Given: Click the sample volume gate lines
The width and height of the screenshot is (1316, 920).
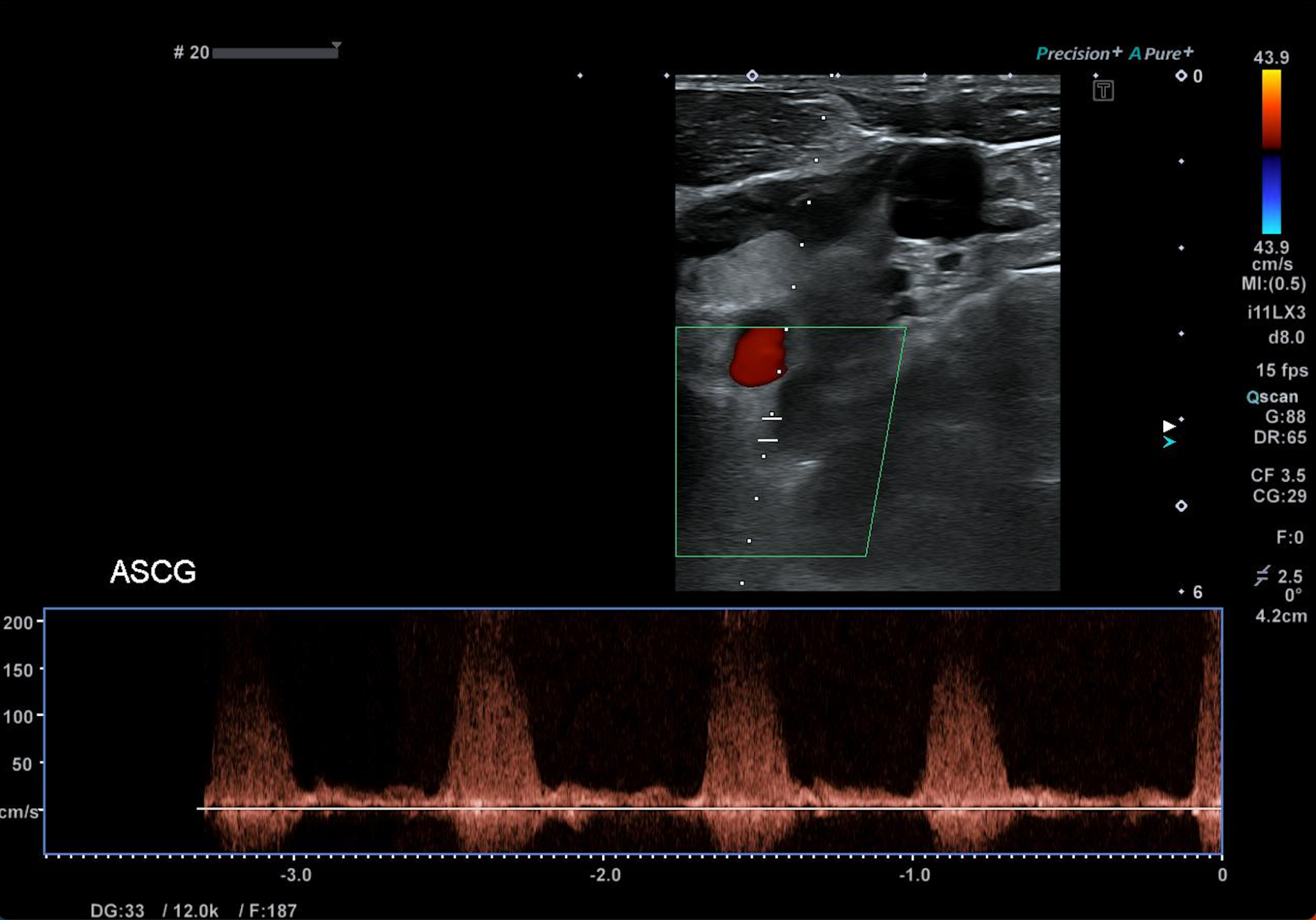Looking at the screenshot, I should click(x=770, y=429).
